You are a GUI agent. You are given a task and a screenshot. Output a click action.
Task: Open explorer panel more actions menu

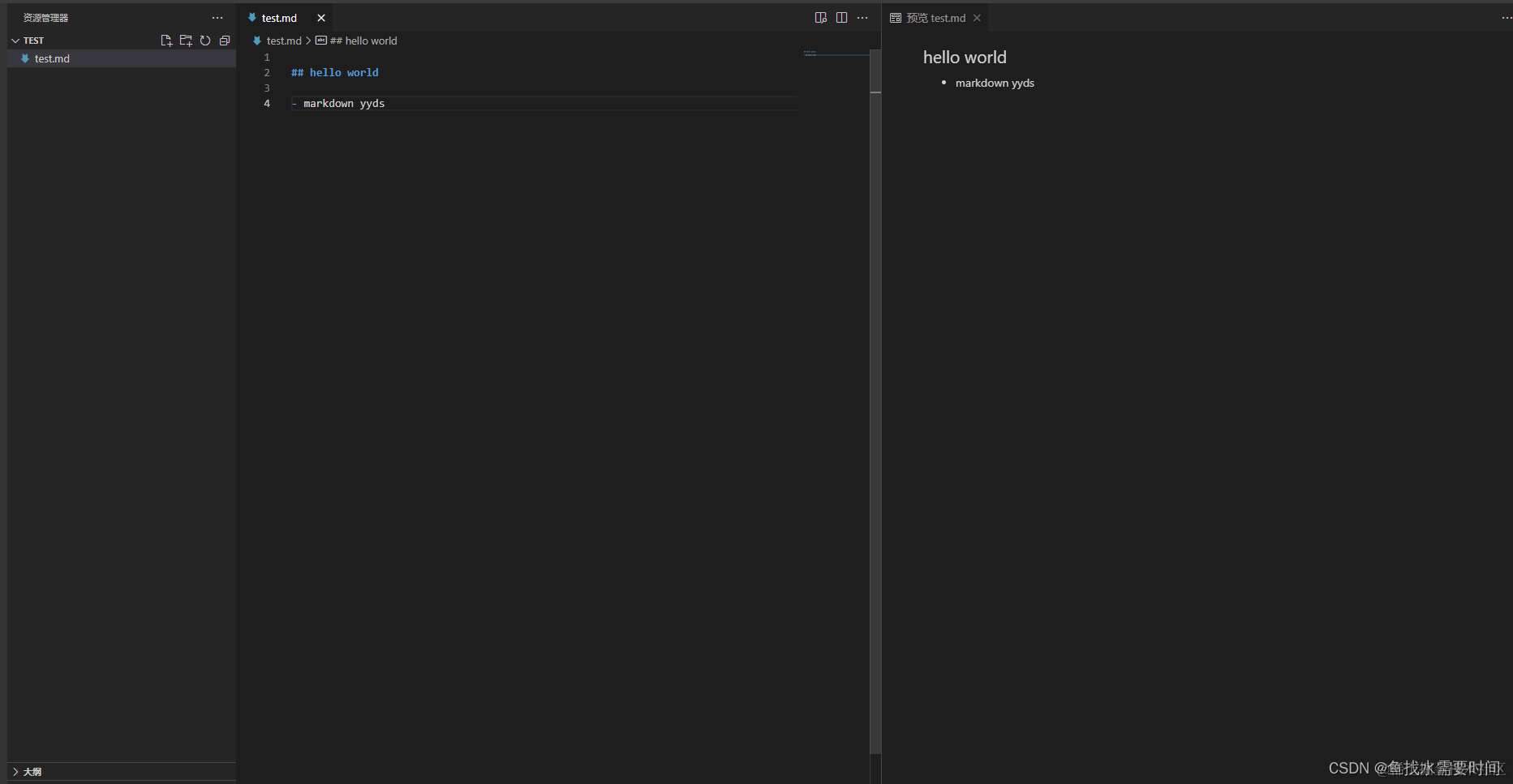coord(217,18)
